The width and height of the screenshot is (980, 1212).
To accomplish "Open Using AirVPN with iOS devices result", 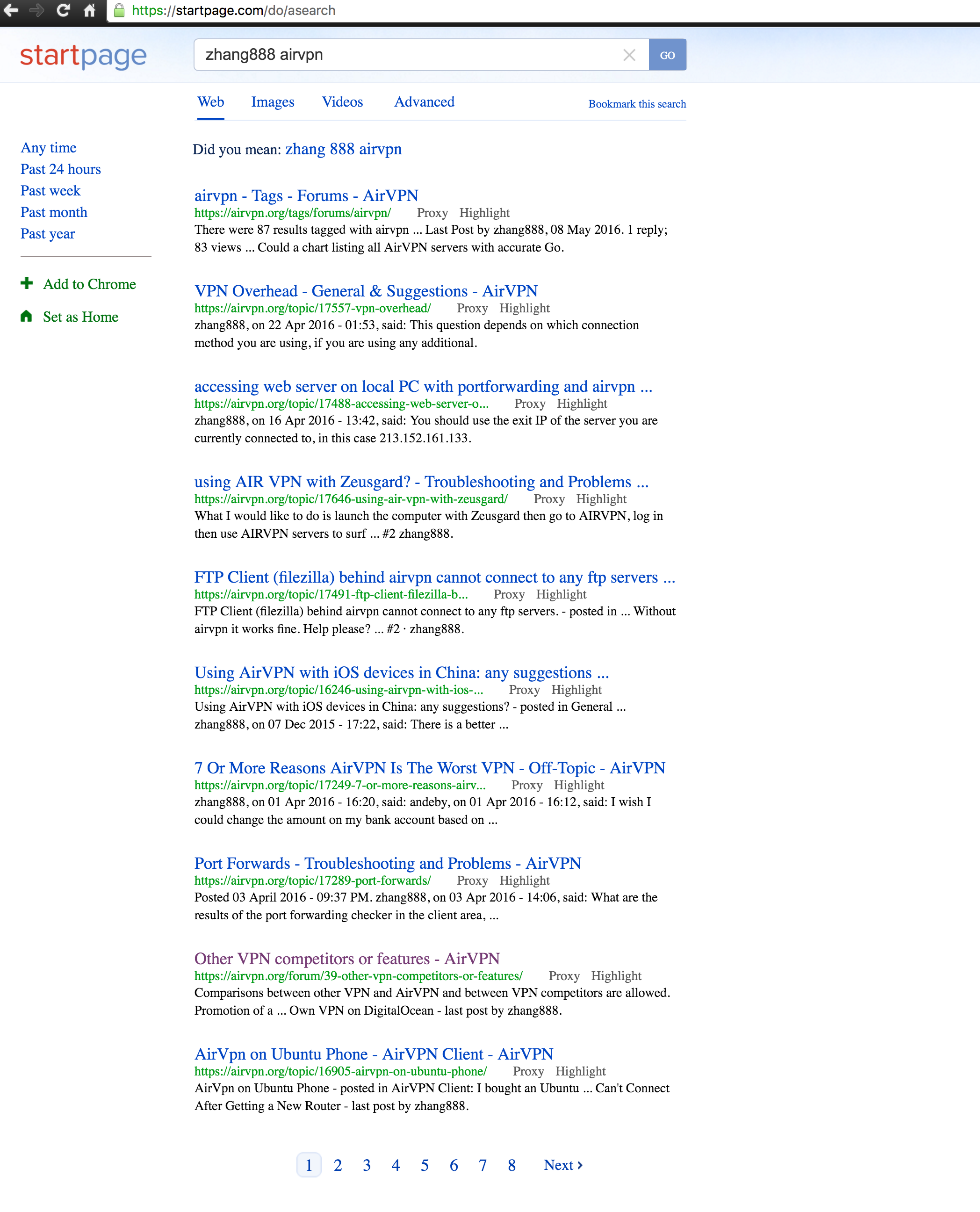I will pyautogui.click(x=401, y=672).
